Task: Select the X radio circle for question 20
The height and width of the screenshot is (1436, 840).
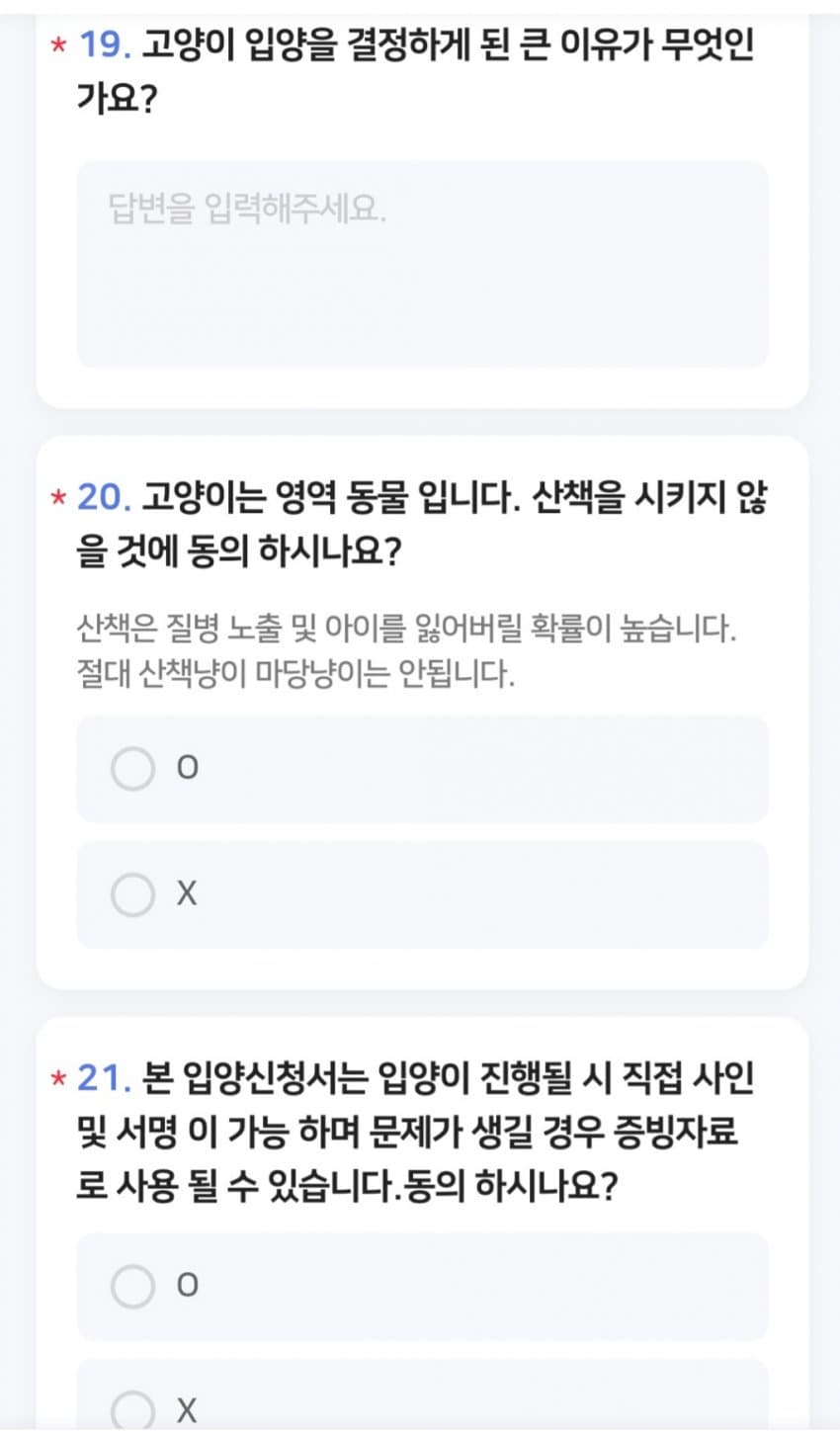Action: tap(132, 894)
